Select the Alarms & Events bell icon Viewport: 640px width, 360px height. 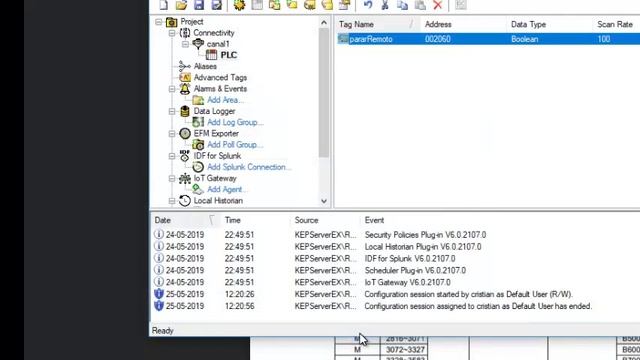pyautogui.click(x=185, y=89)
